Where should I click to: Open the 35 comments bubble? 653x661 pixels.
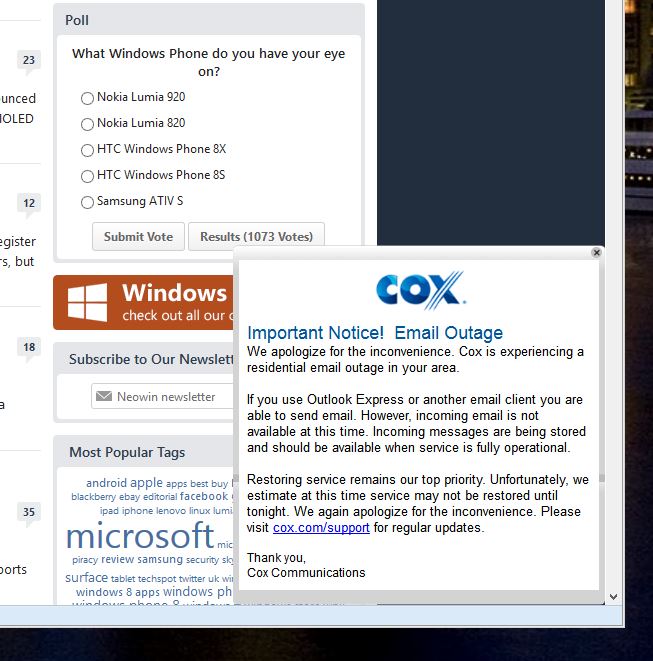pos(29,513)
